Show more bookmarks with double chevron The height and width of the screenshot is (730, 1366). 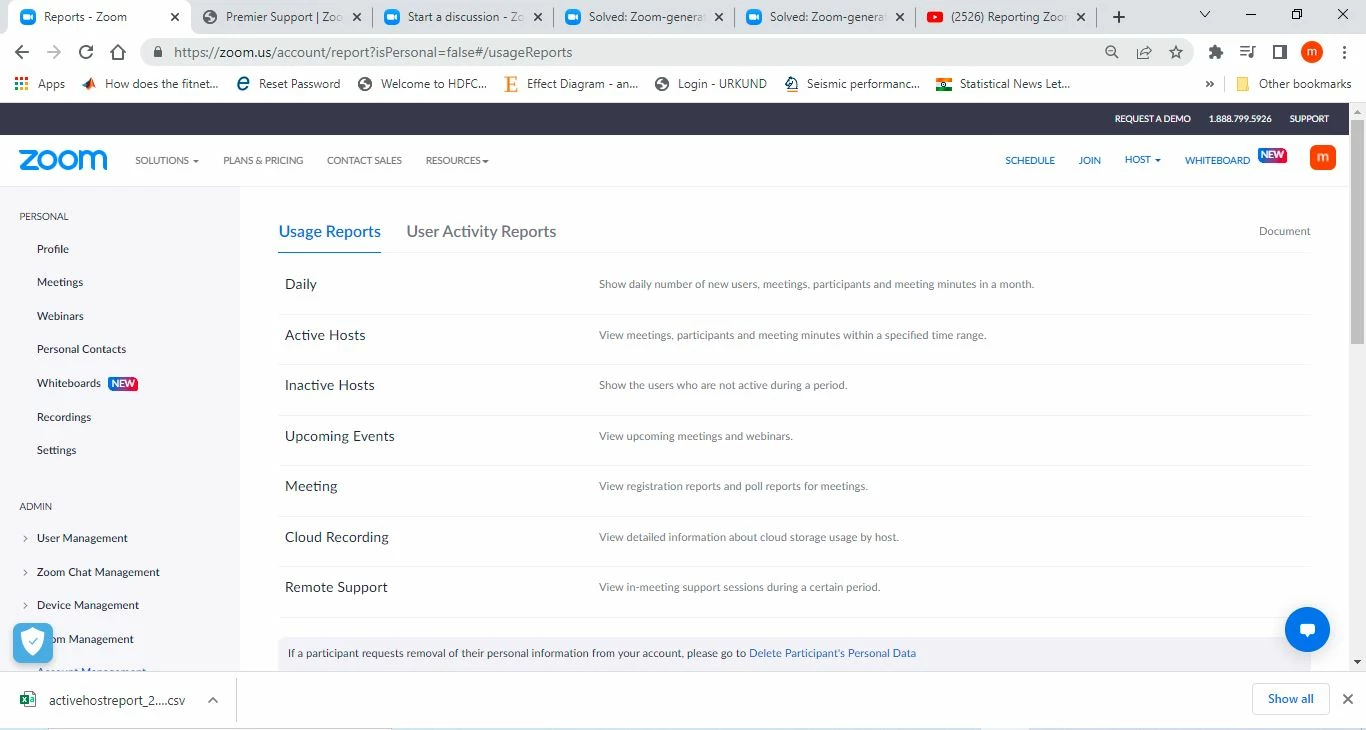click(x=1210, y=84)
